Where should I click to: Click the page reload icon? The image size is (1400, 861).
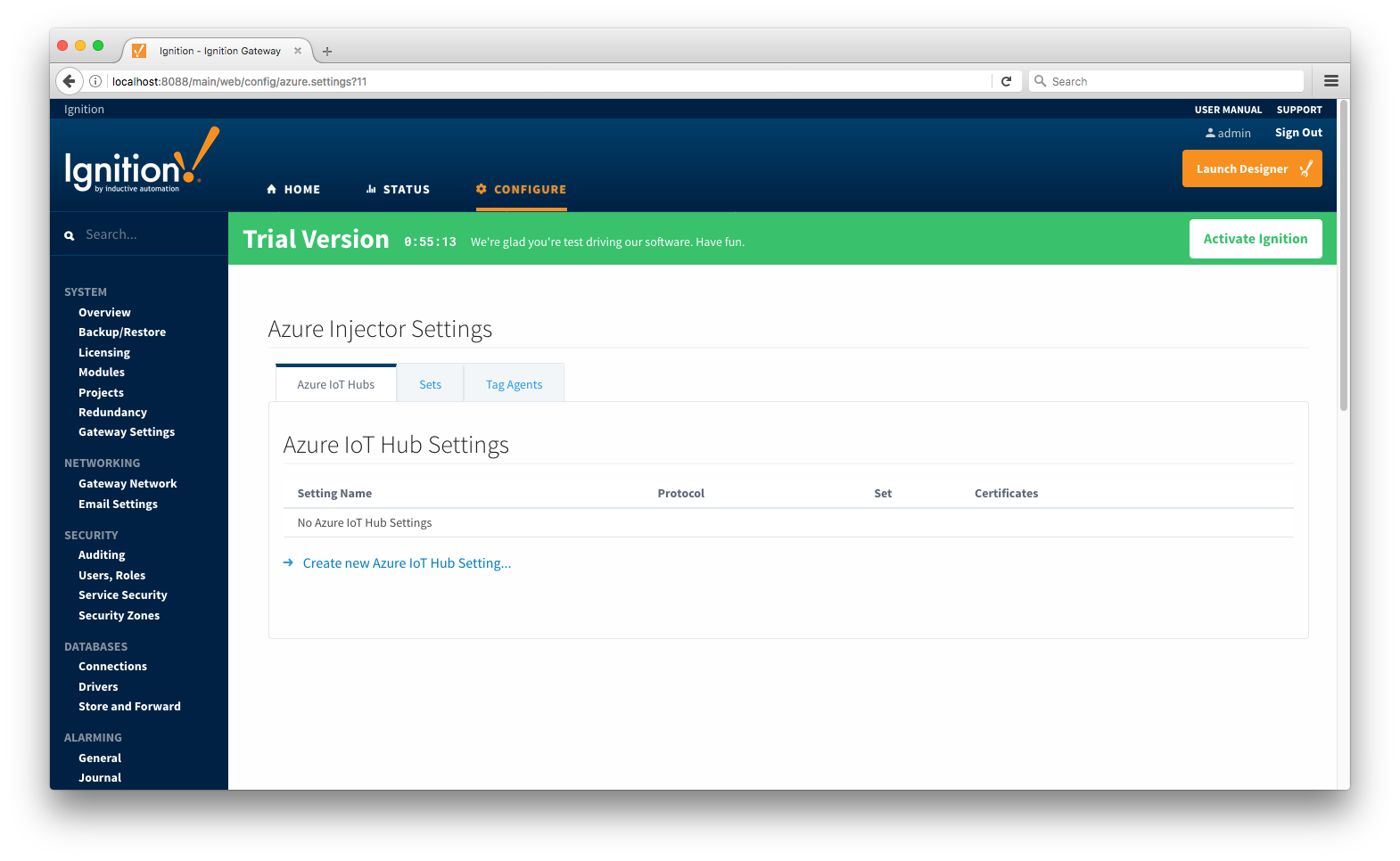1006,81
